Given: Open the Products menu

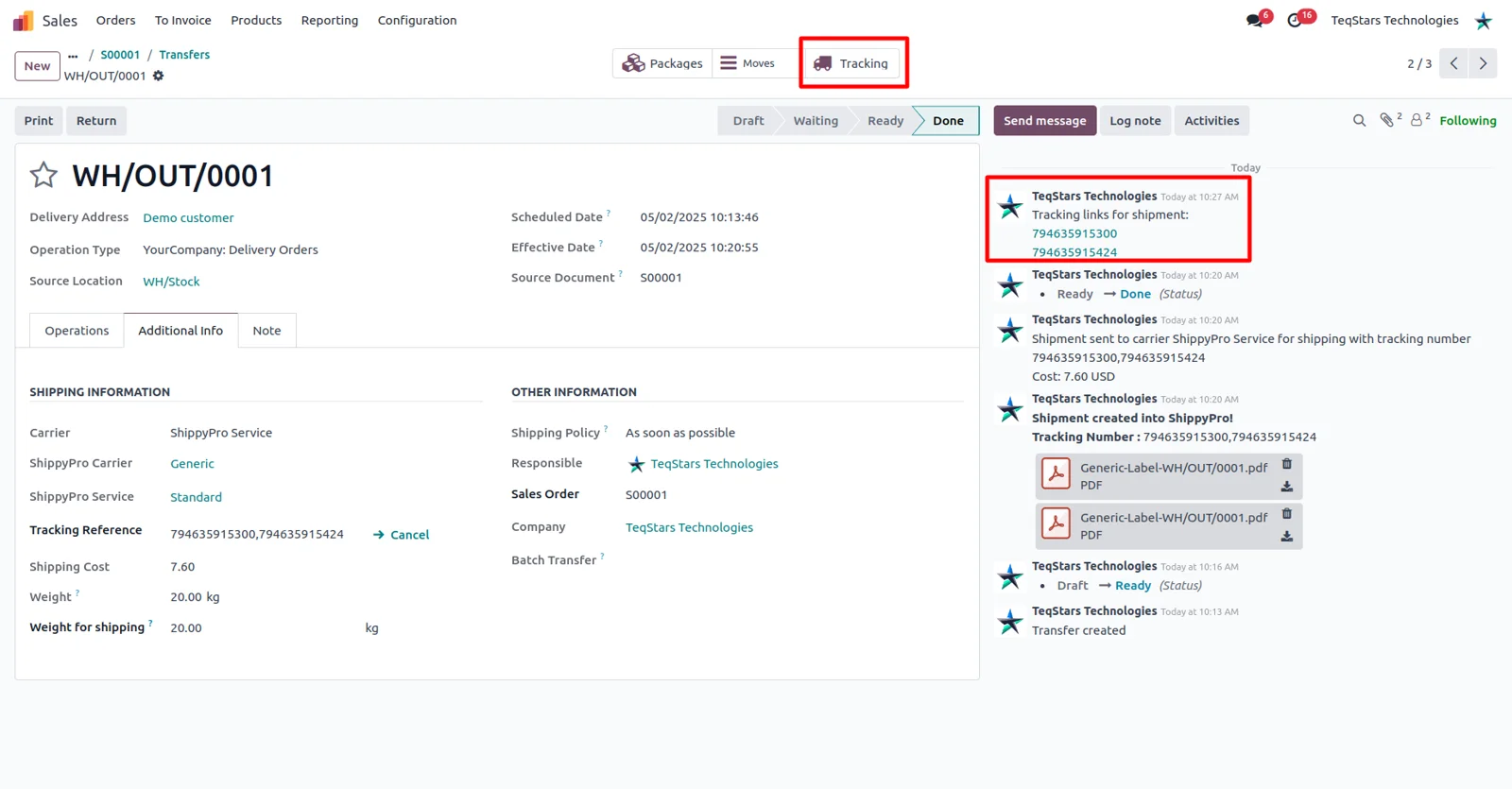Looking at the screenshot, I should (x=256, y=20).
